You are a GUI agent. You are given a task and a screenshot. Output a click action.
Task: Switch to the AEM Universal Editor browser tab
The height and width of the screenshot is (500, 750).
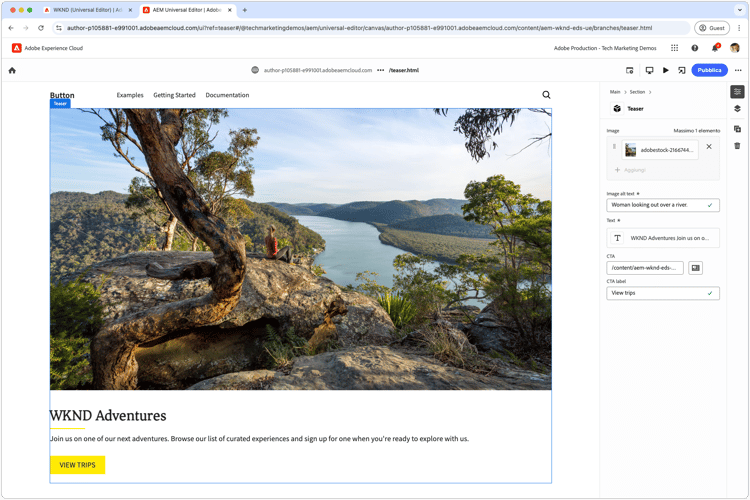187,10
